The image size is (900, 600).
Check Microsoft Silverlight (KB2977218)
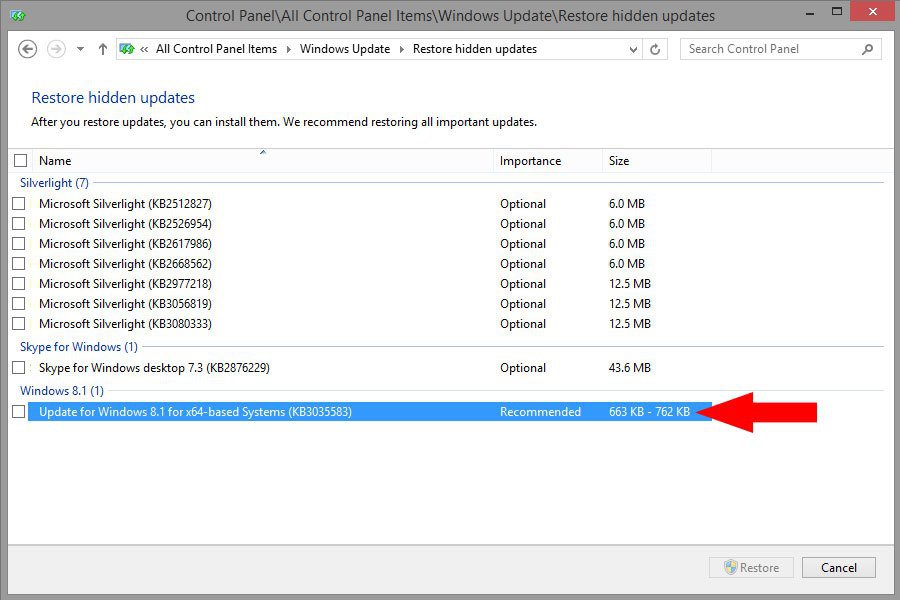(19, 284)
